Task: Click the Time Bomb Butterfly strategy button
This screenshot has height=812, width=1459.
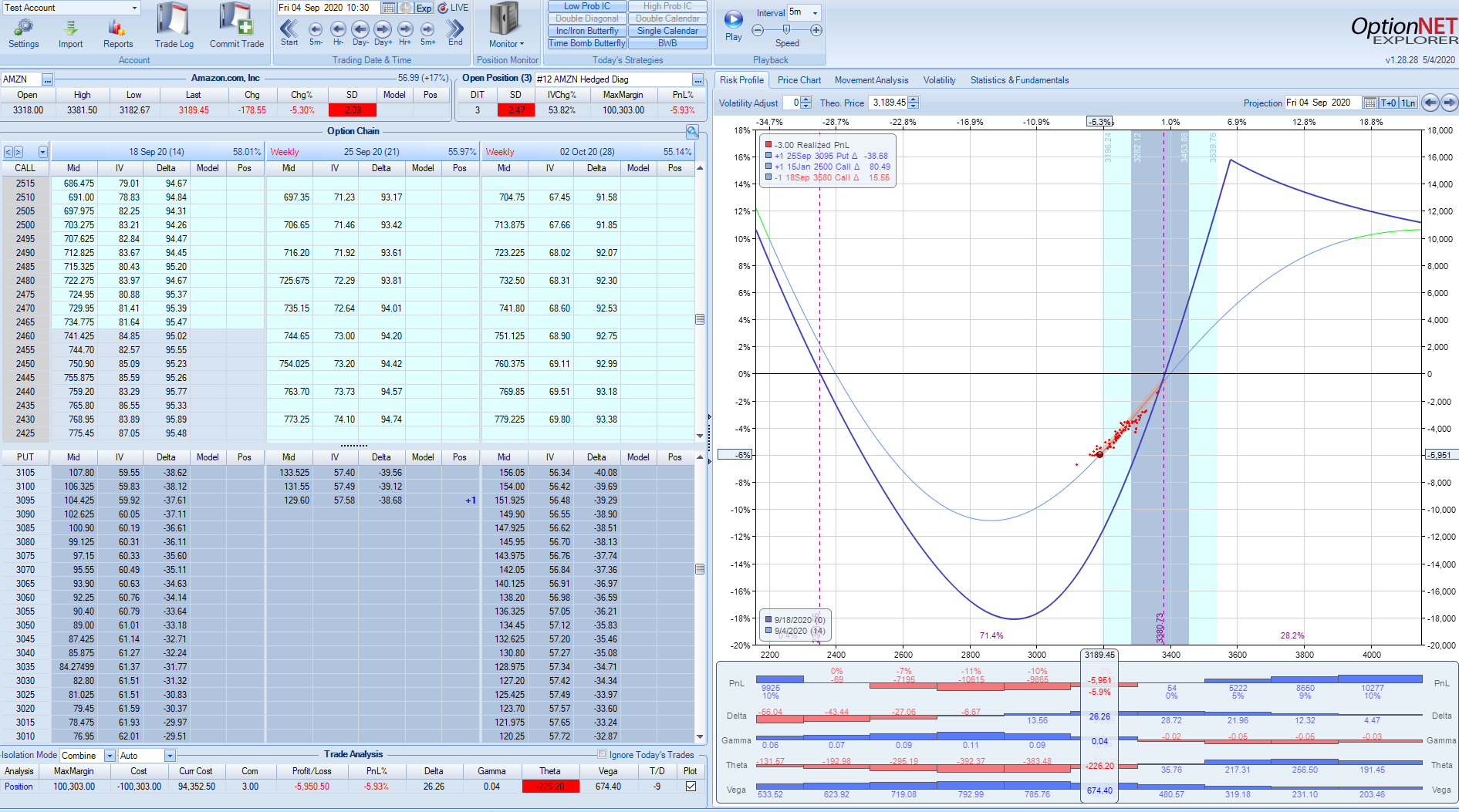Action: tap(586, 43)
